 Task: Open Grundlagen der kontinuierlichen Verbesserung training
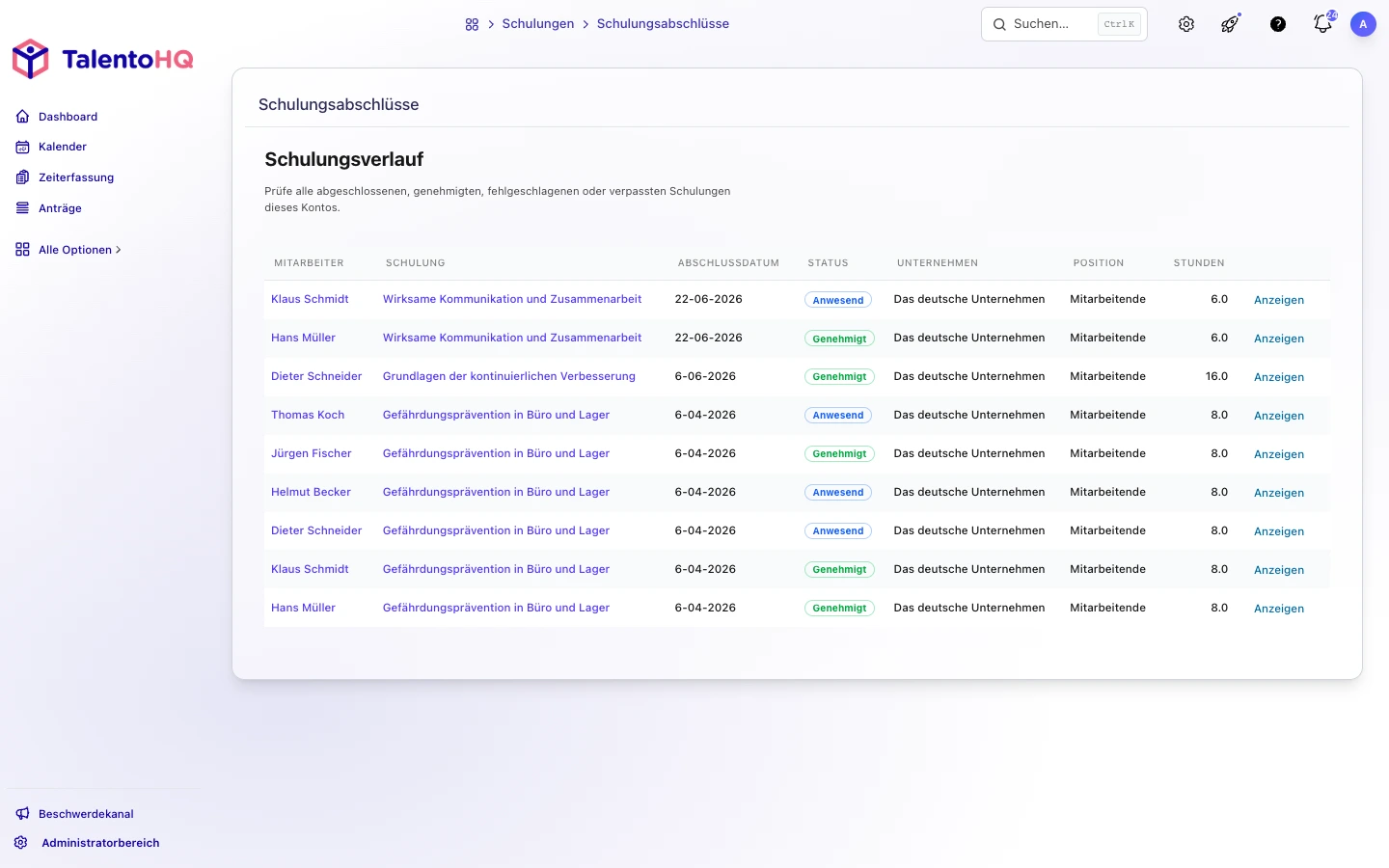[509, 376]
